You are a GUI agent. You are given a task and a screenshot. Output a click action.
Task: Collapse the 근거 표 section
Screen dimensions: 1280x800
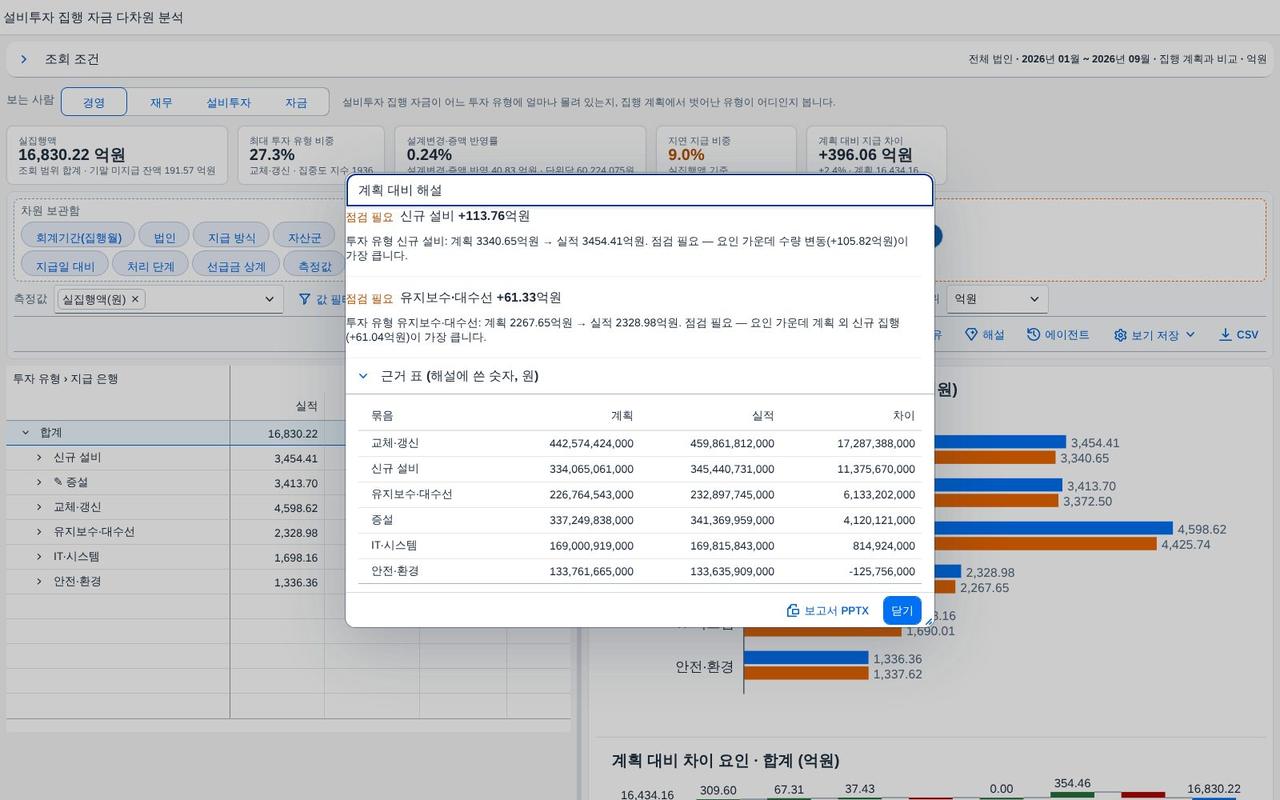pos(363,376)
